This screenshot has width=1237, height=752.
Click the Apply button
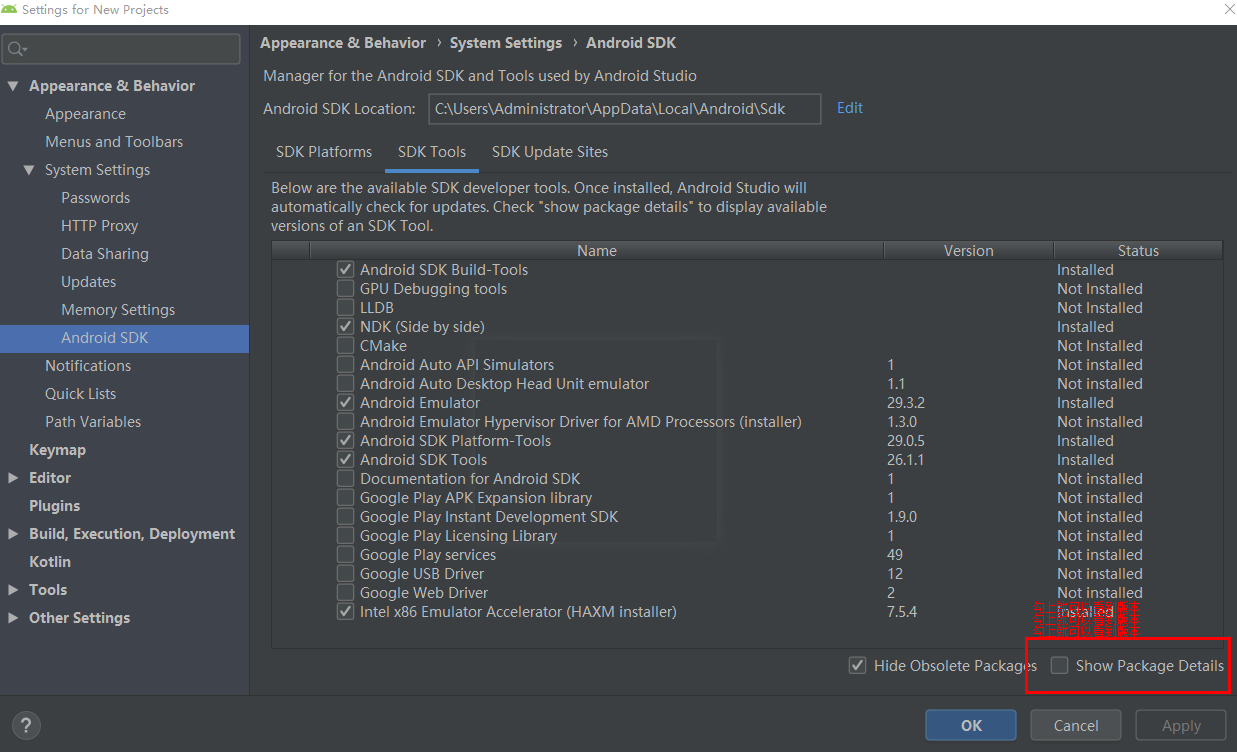(1181, 726)
